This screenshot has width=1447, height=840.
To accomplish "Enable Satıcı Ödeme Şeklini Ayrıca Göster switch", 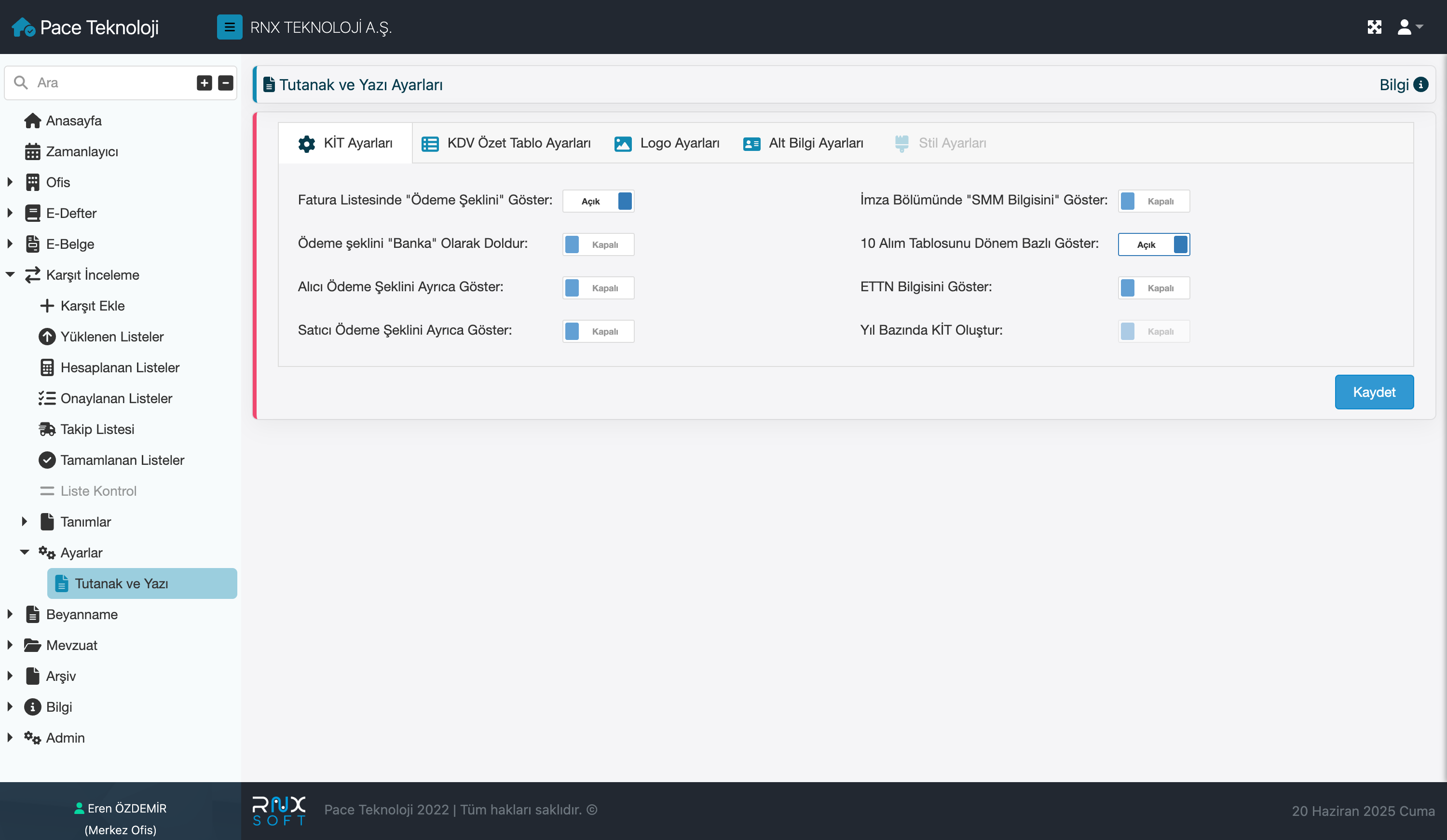I will (x=598, y=331).
